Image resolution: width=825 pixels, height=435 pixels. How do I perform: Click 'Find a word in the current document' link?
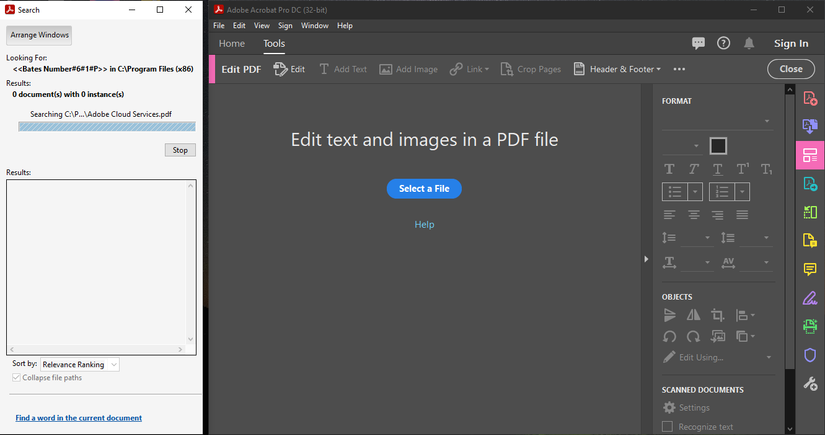click(79, 418)
